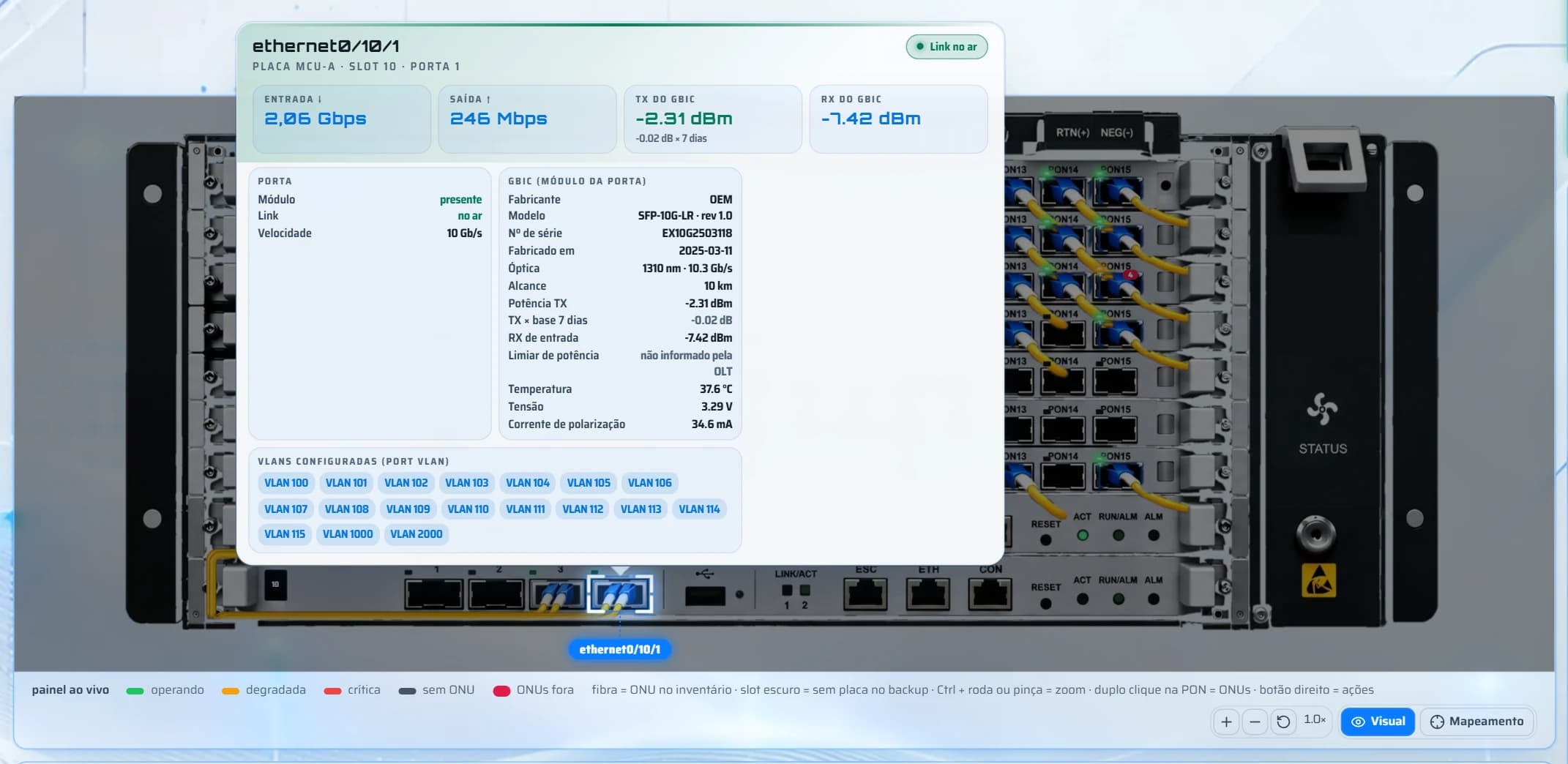
Task: Click the bias current value 34.6 mA
Action: (712, 424)
